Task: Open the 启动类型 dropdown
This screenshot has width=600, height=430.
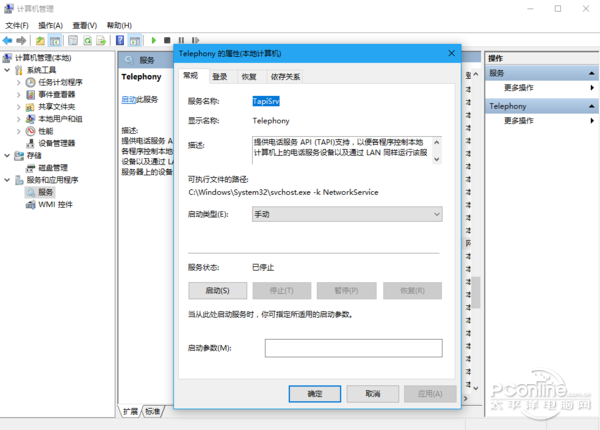Action: click(x=347, y=214)
